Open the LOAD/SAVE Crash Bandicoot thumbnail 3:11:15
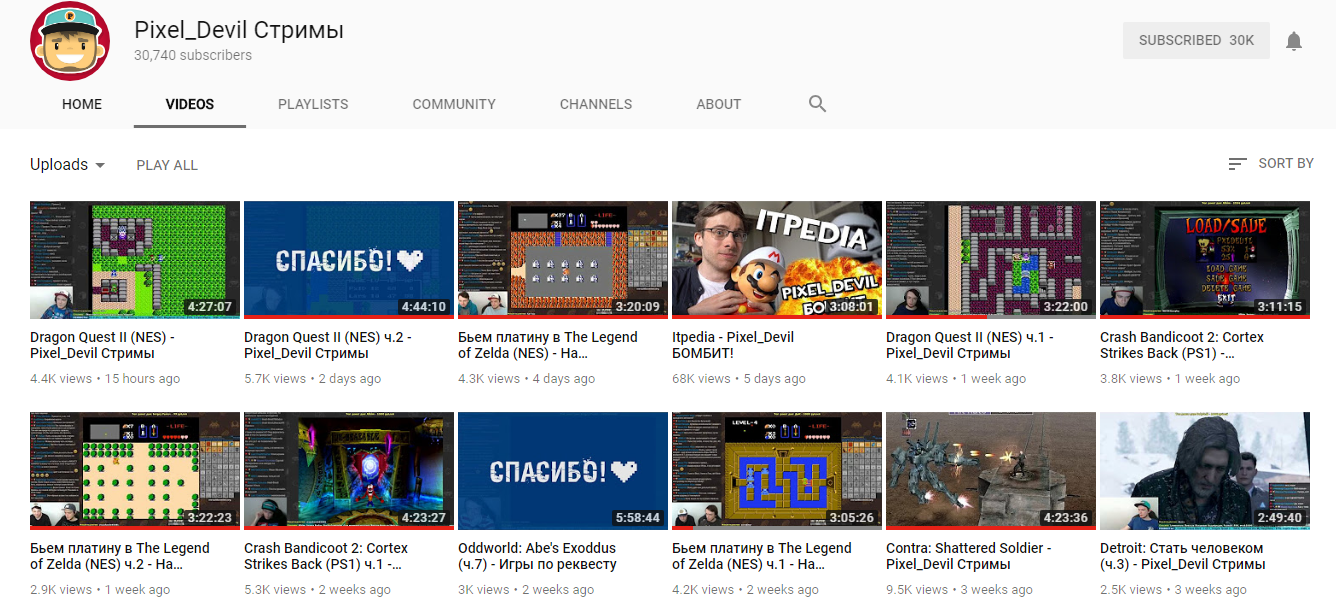This screenshot has width=1336, height=609. coord(1205,260)
